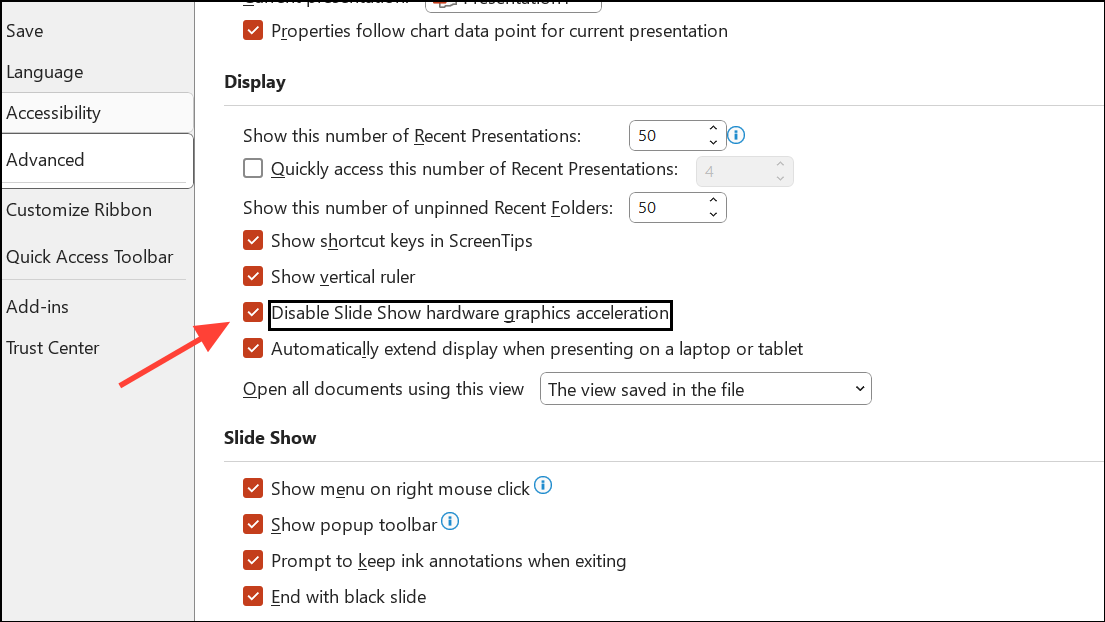Disable Slide Show hardware graphics acceleration

(253, 312)
